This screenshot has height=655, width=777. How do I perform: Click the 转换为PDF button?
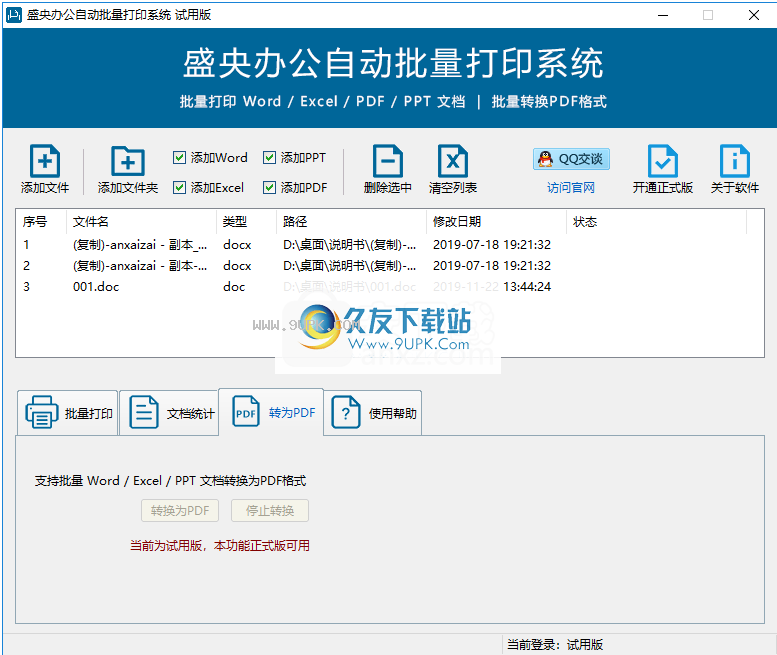coord(180,511)
